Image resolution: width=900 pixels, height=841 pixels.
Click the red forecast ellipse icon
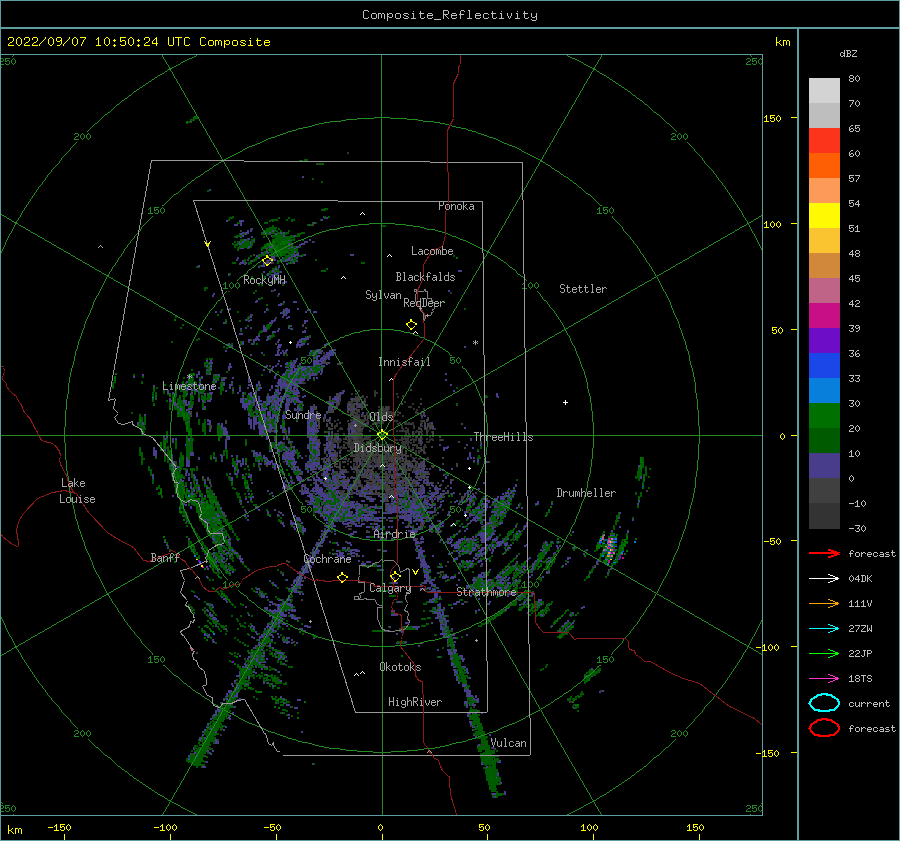(824, 728)
